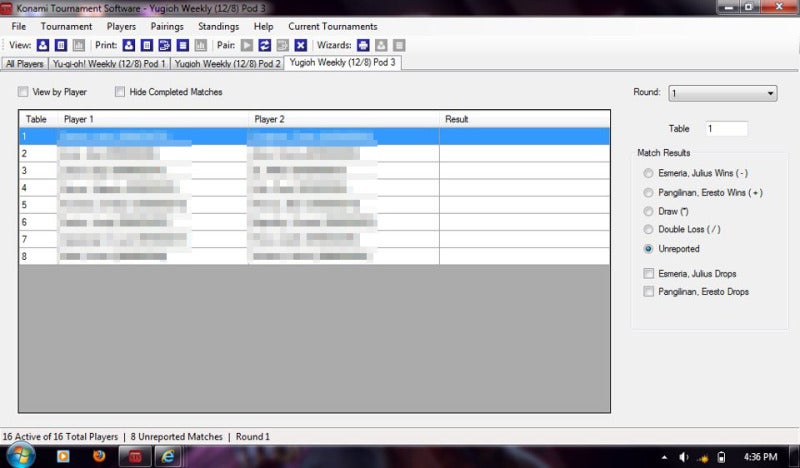The image size is (800, 468).
Task: Select table row 4 in pairings list
Action: point(314,188)
